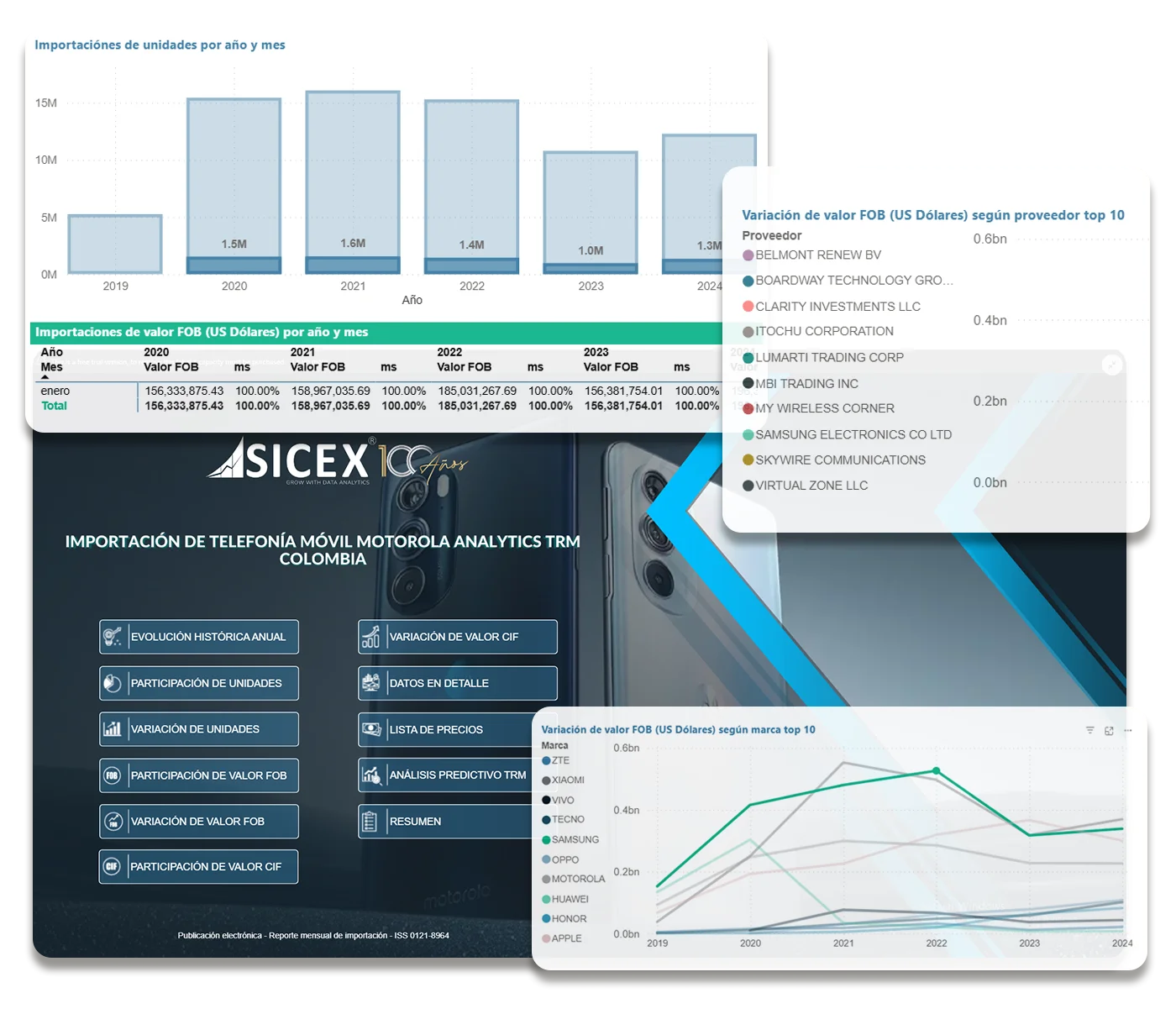Select VIVO in the brand legend
This screenshot has height=1035, width=1176.
point(559,801)
